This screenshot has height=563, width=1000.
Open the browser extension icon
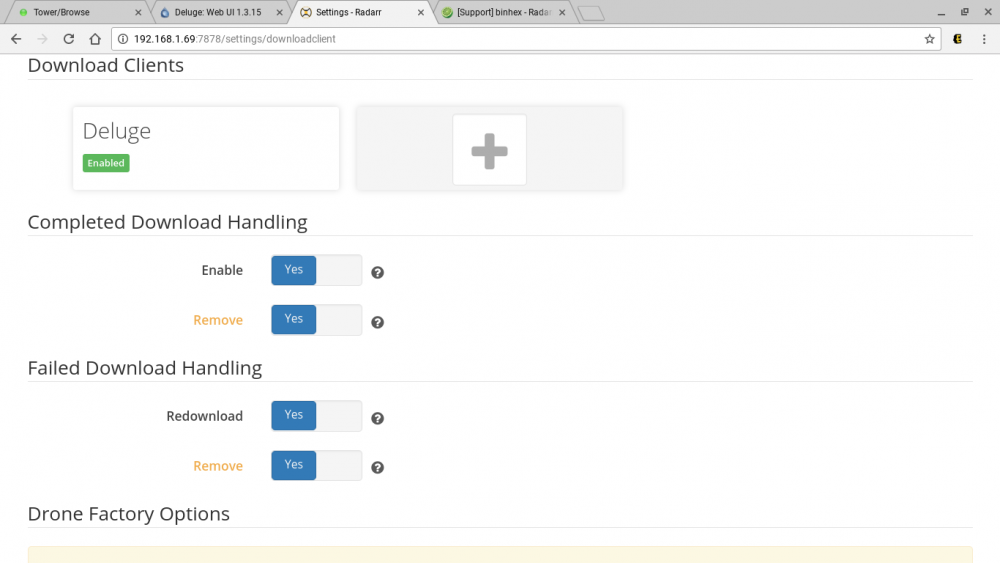957,39
